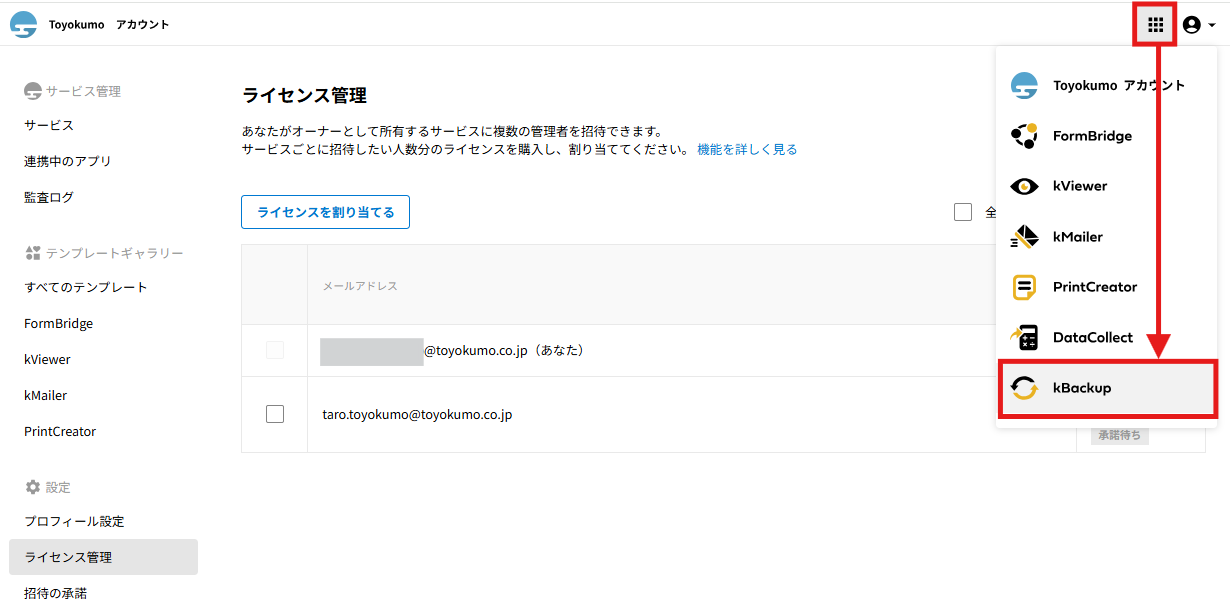
Task: Open すべてのテンプレート in sidebar
Action: (x=86, y=287)
